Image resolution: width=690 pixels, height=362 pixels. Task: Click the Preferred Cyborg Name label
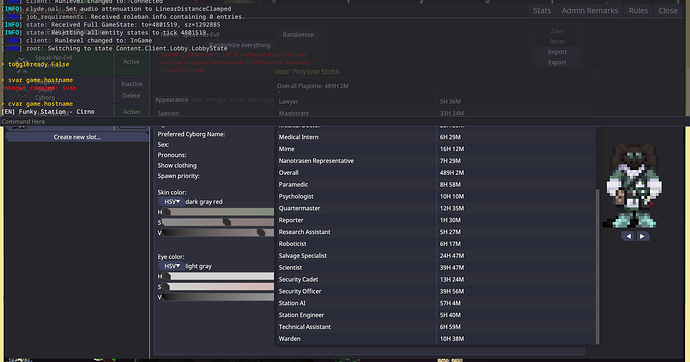pos(191,134)
